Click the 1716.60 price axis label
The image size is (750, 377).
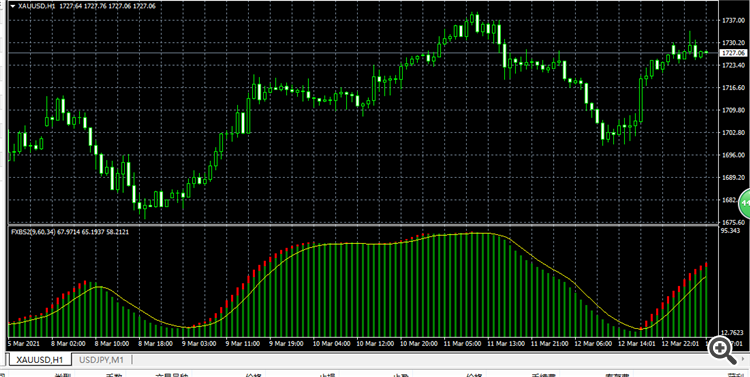pos(733,88)
